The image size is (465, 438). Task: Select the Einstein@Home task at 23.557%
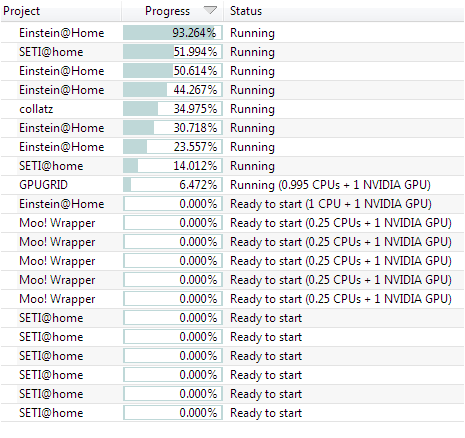click(232, 147)
